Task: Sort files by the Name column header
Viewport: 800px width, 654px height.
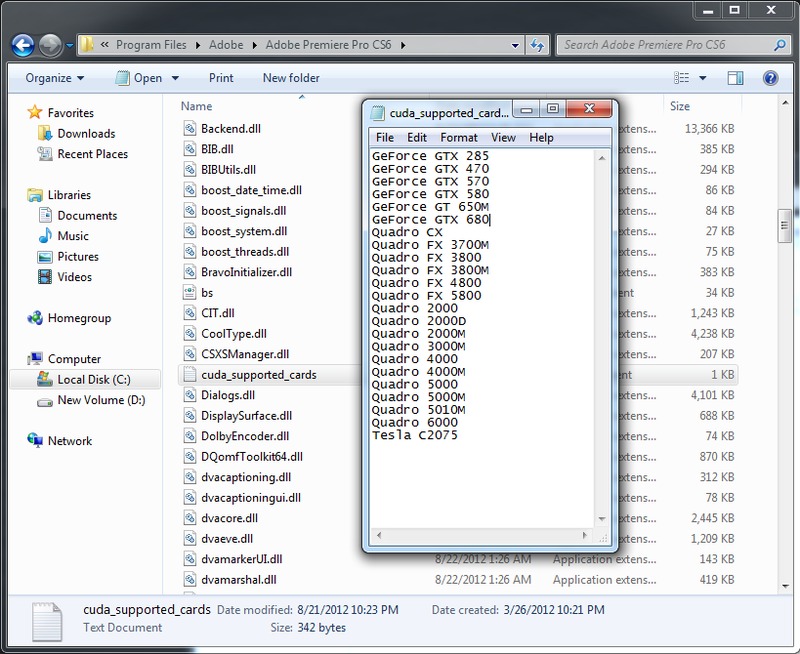Action: pos(197,106)
